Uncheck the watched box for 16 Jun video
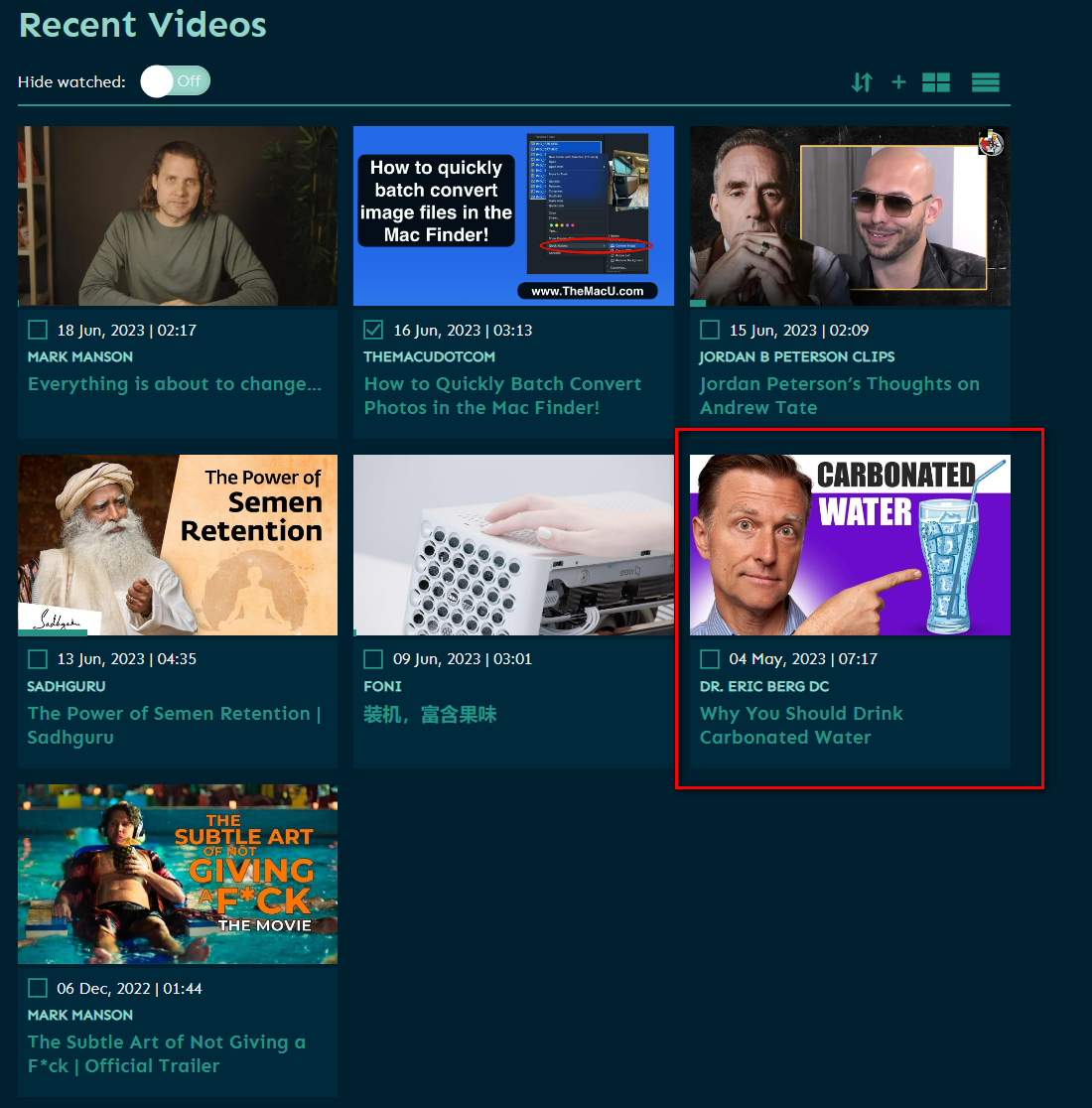 point(373,330)
